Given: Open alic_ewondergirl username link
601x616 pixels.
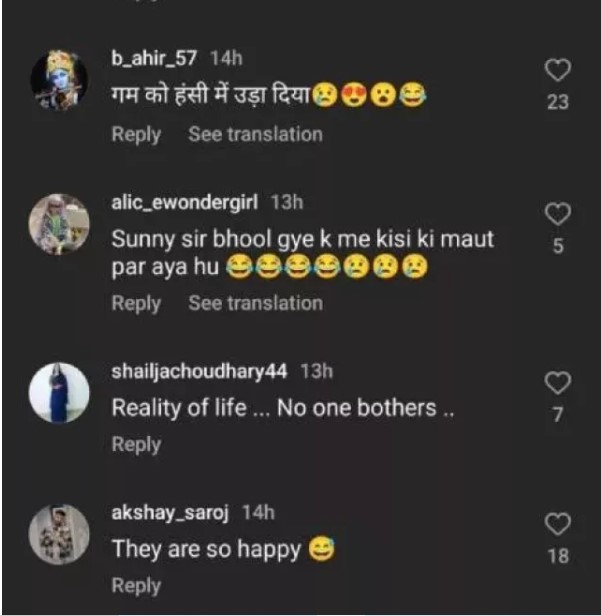Looking at the screenshot, I should [185, 202].
